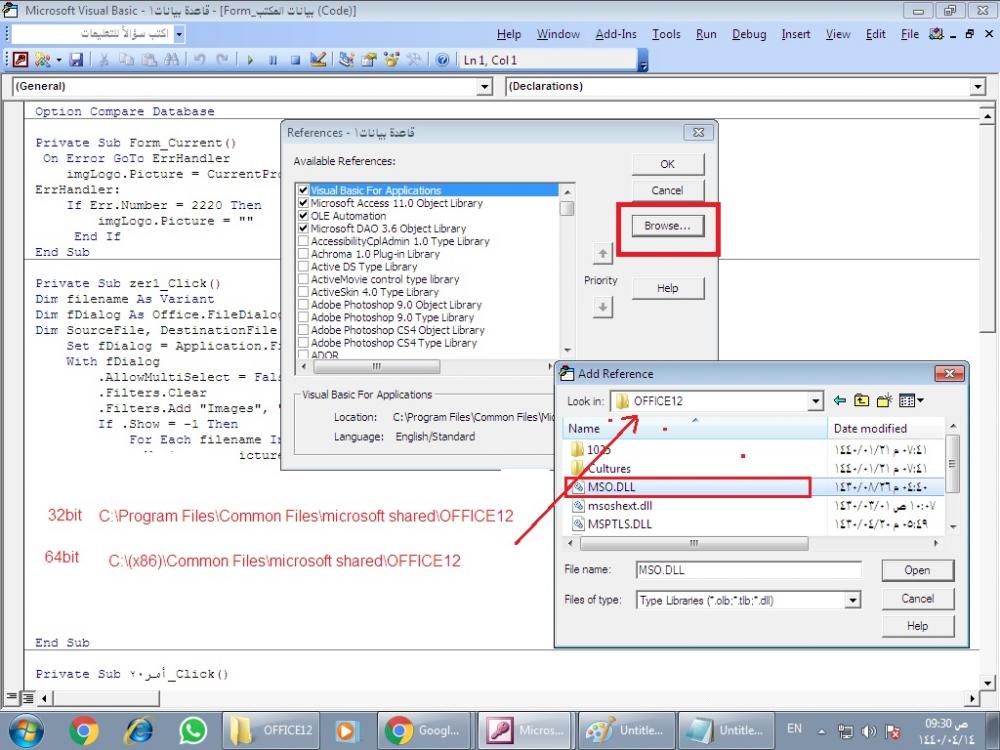Image resolution: width=1000 pixels, height=750 pixels.
Task: Move reference priority up arrow
Action: 603,254
